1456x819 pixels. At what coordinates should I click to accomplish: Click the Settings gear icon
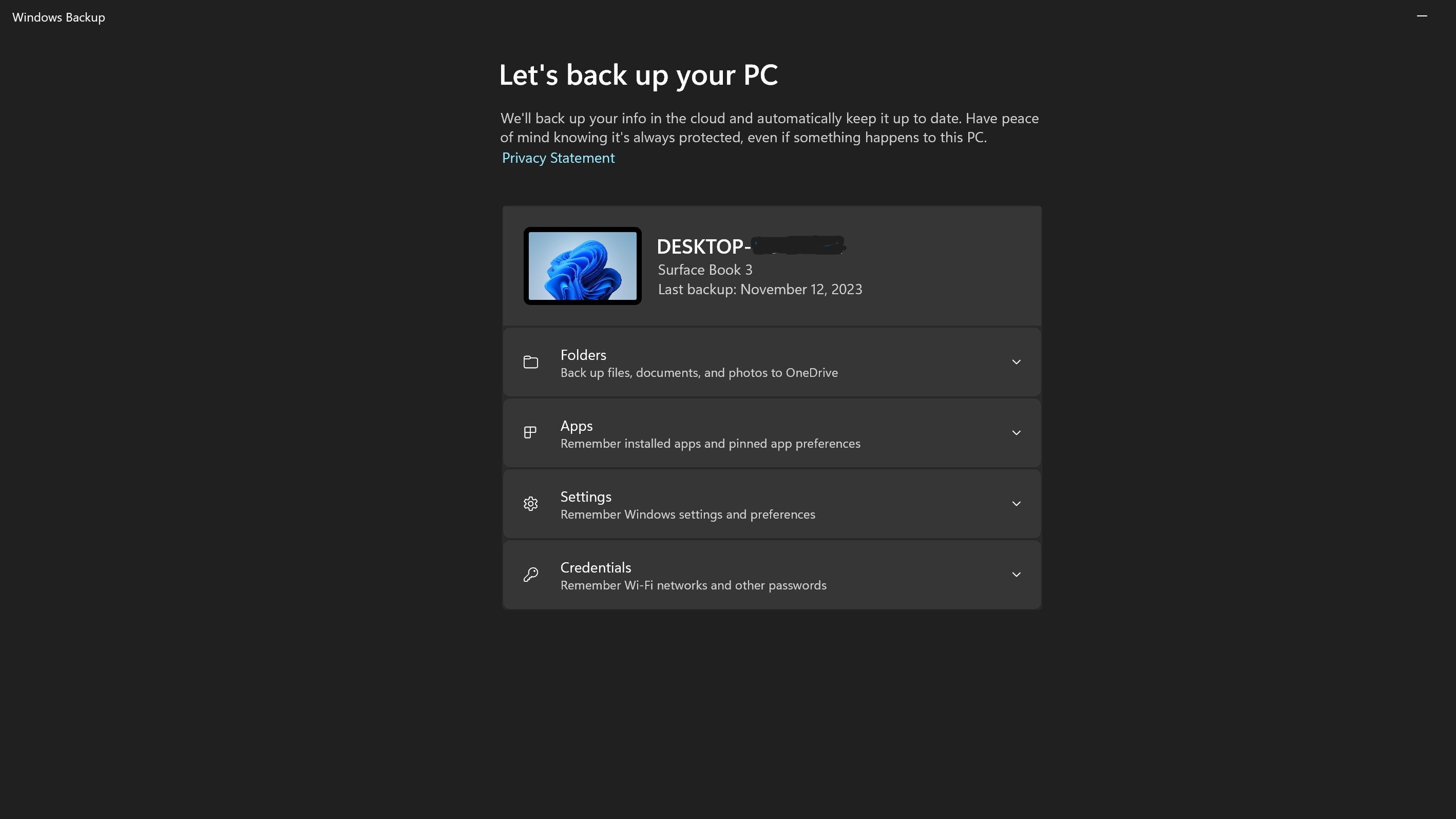click(530, 504)
